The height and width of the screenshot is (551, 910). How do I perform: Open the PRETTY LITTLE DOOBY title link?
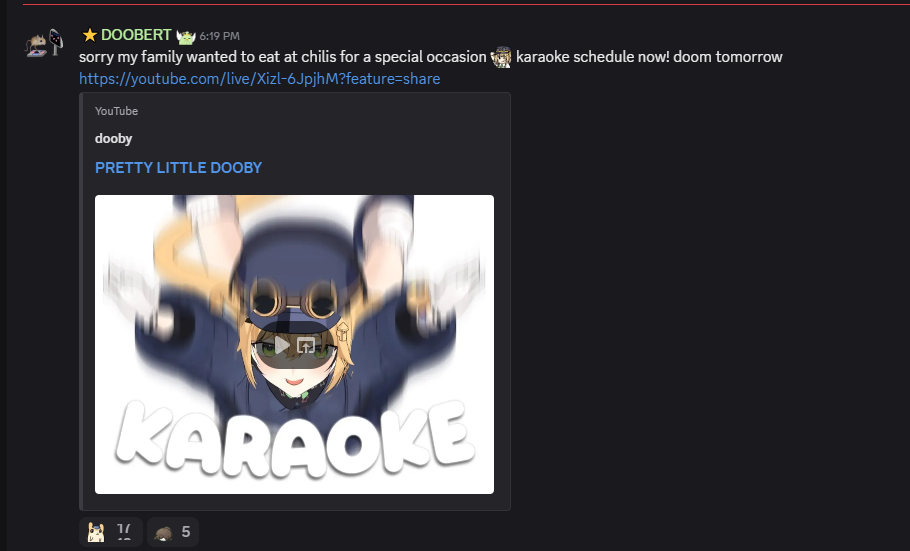pos(178,168)
